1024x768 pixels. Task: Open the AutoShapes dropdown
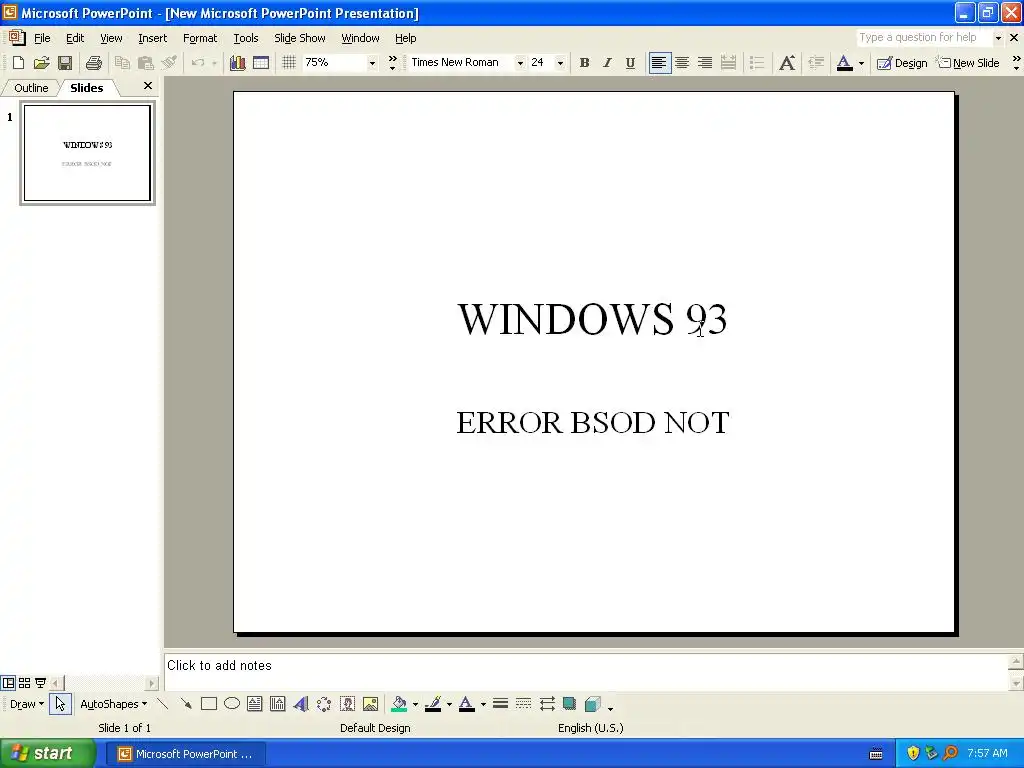pyautogui.click(x=114, y=704)
